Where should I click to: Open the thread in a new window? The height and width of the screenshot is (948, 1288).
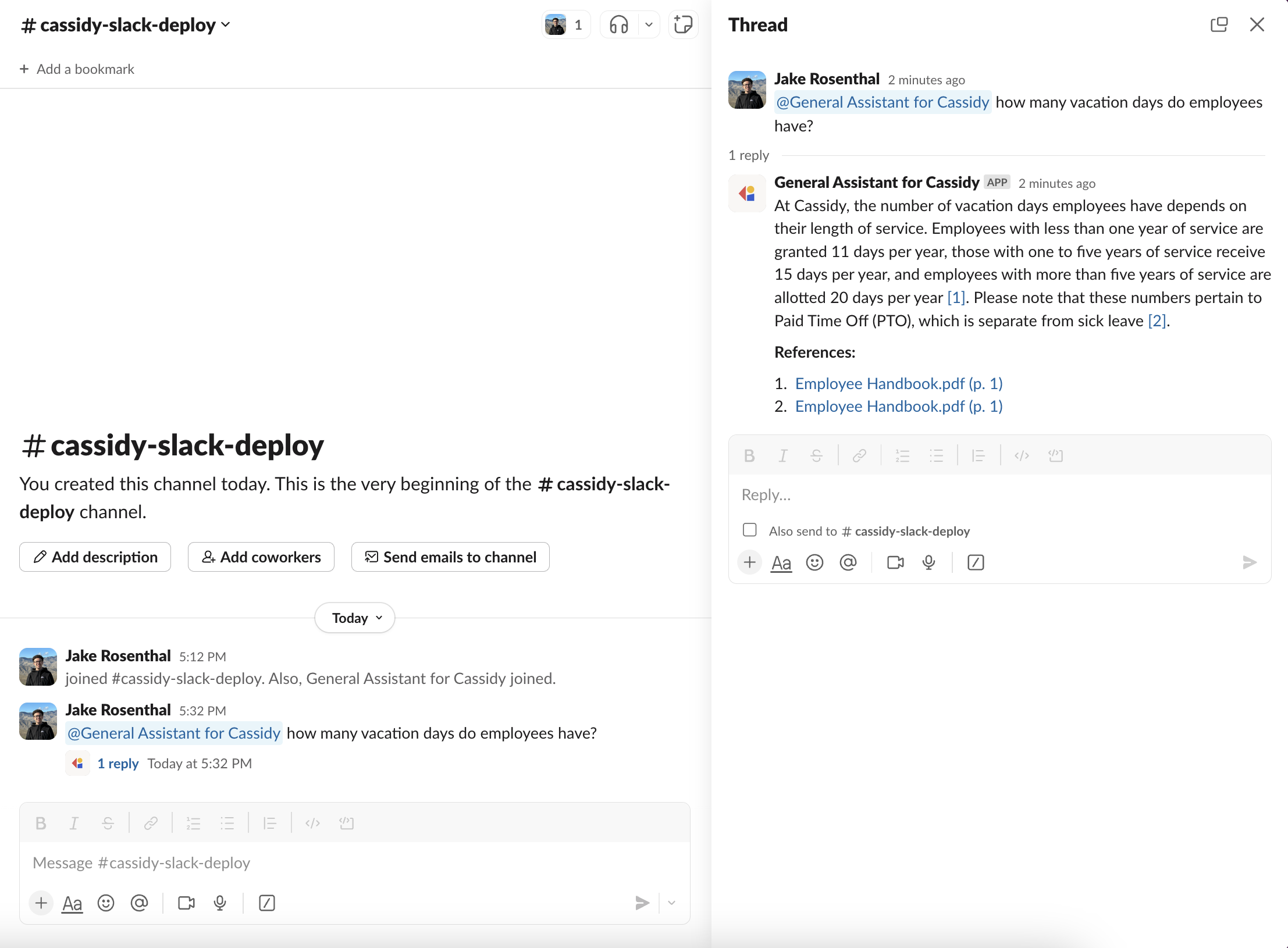(x=1219, y=24)
